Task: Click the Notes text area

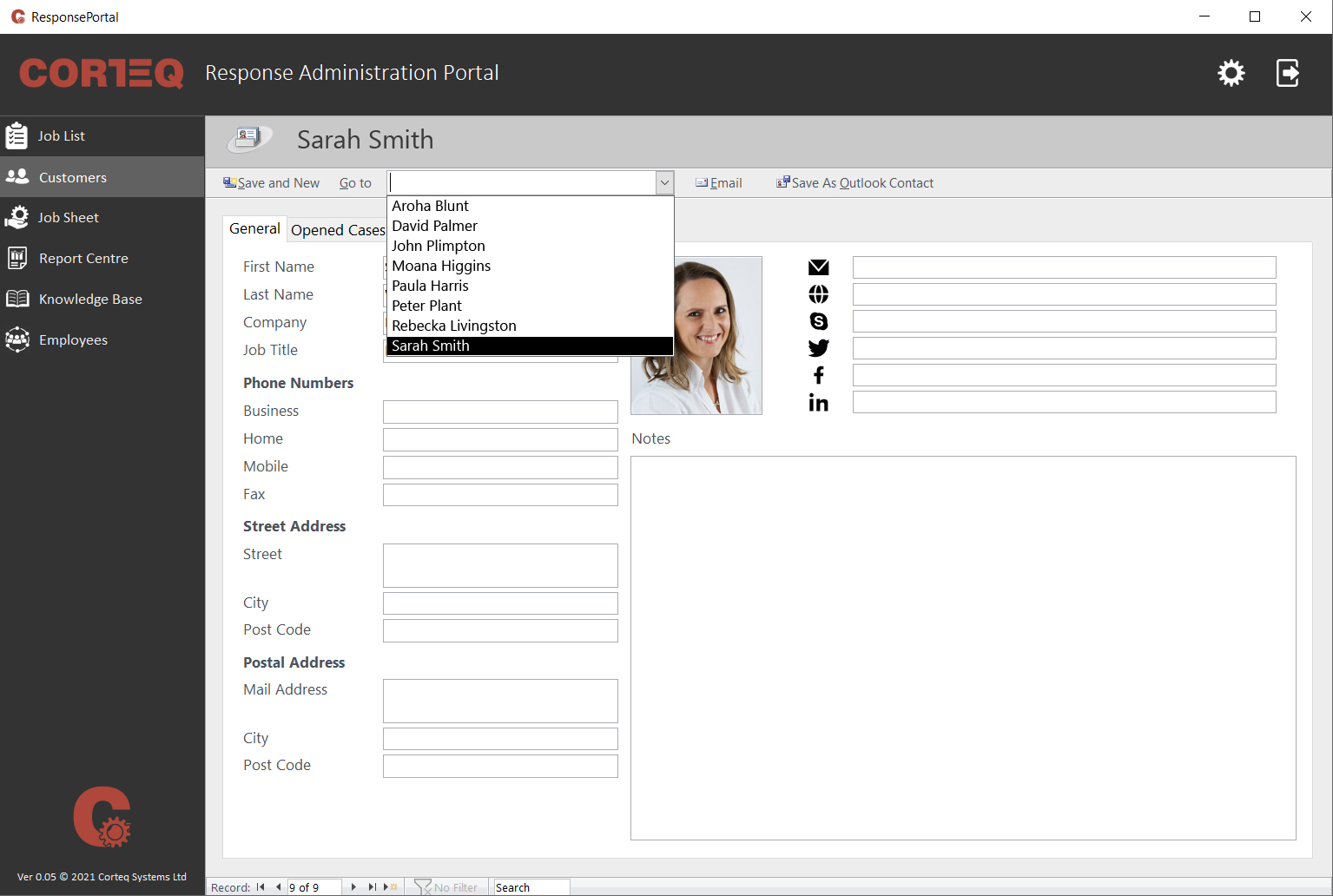Action: coord(963,648)
